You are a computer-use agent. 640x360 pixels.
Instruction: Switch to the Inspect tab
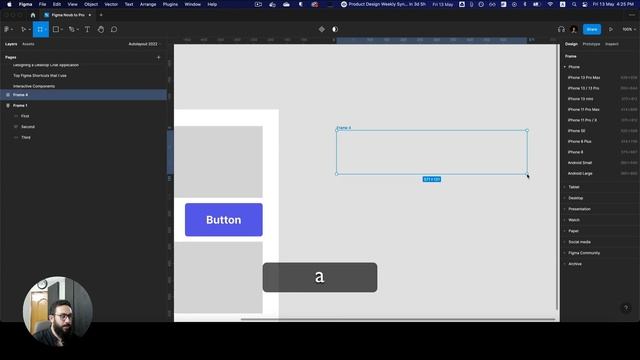[612, 44]
